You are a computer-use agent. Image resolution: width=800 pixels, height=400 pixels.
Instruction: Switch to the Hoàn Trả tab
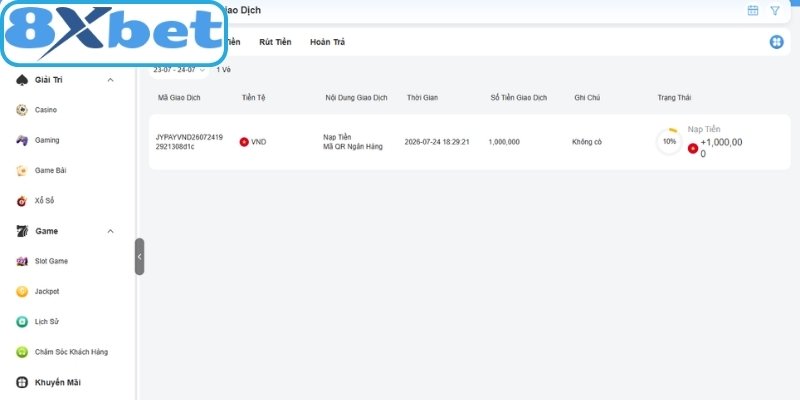click(328, 42)
